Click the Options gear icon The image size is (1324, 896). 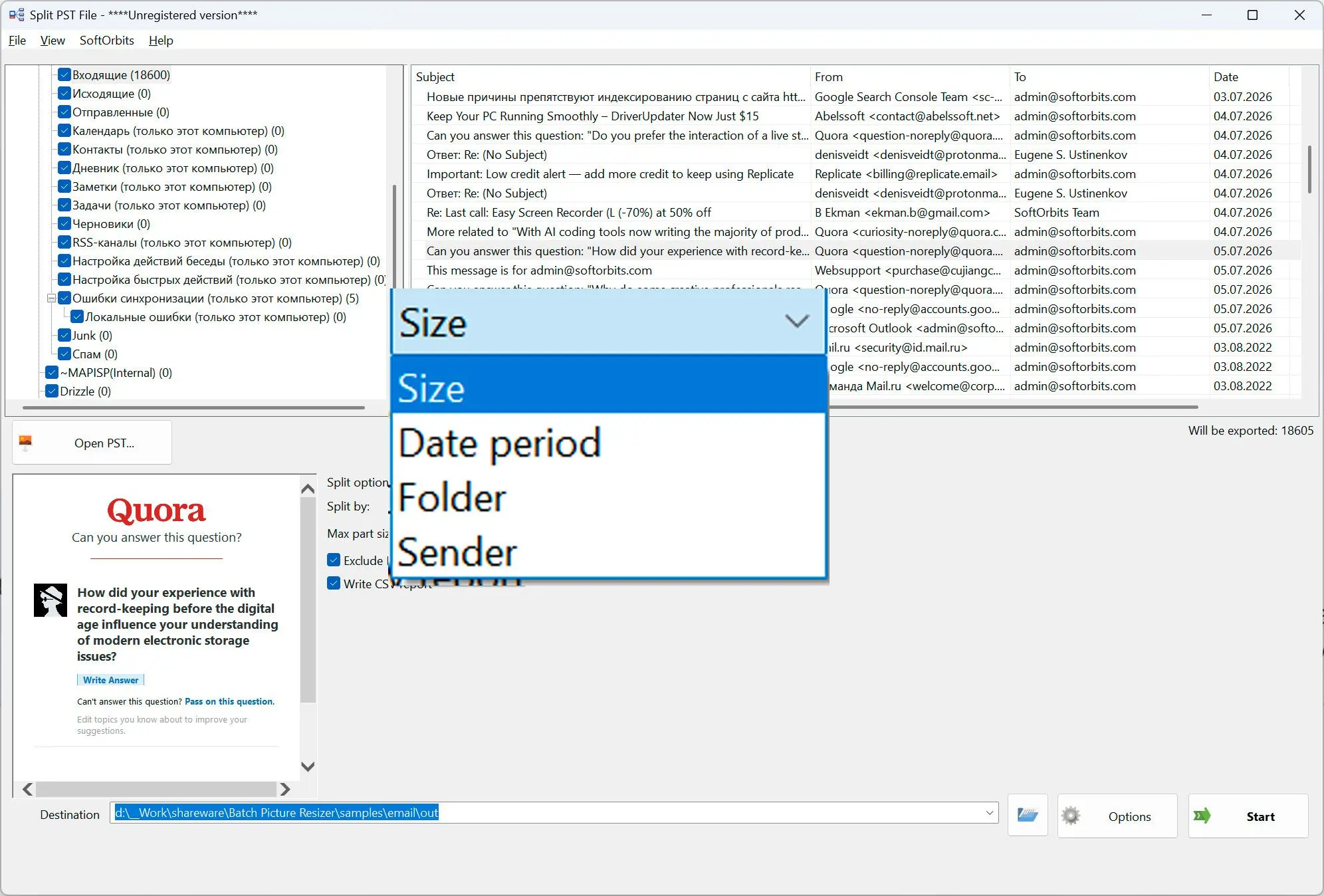(x=1071, y=816)
